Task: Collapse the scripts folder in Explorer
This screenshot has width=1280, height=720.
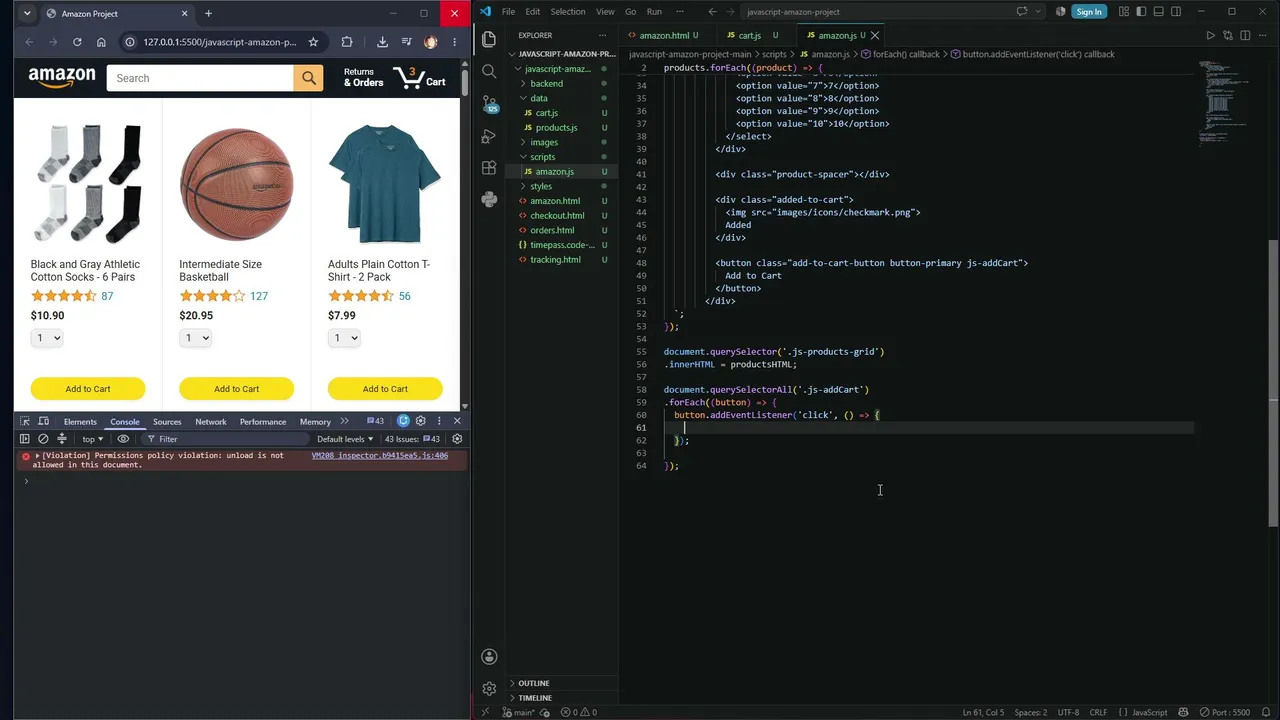Action: [x=542, y=157]
